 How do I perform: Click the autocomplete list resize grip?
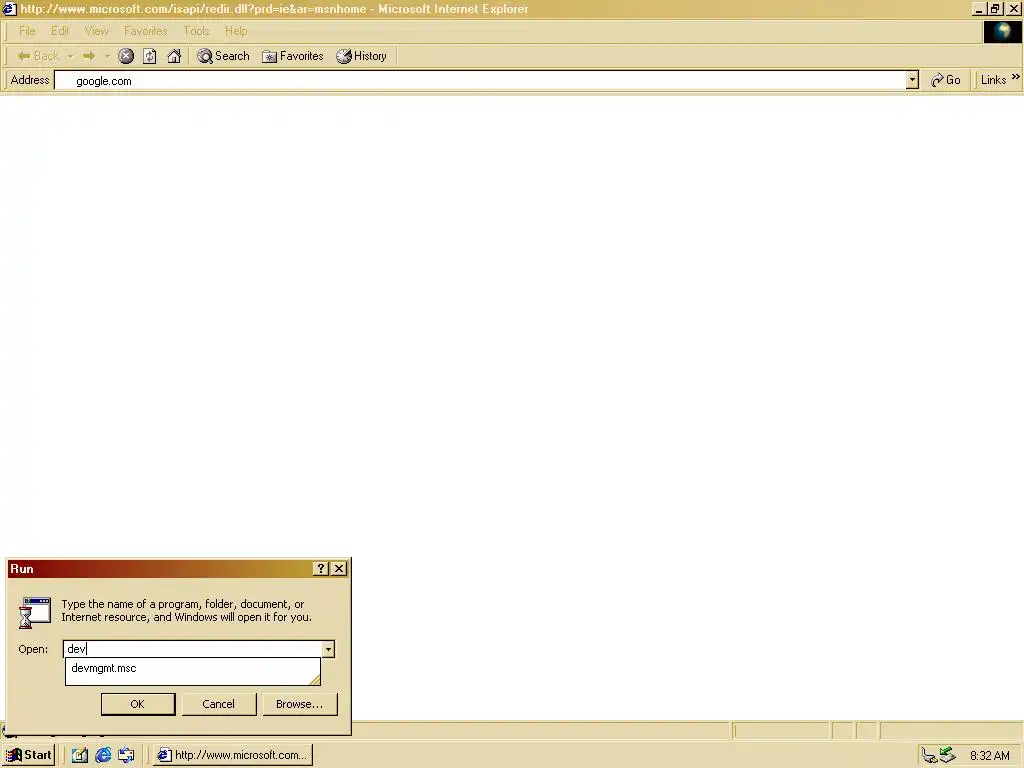[x=315, y=680]
